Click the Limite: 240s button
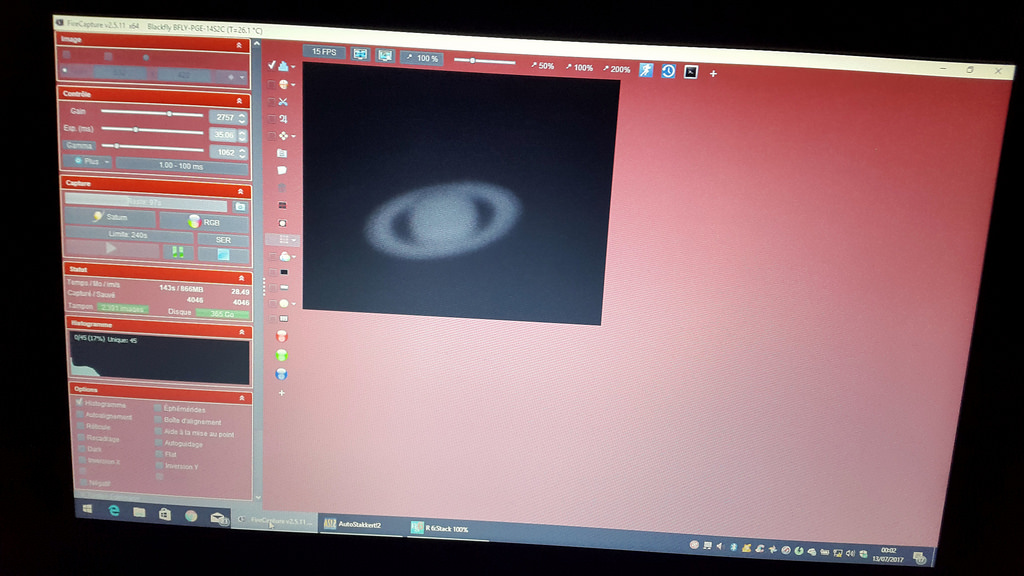 click(x=128, y=234)
